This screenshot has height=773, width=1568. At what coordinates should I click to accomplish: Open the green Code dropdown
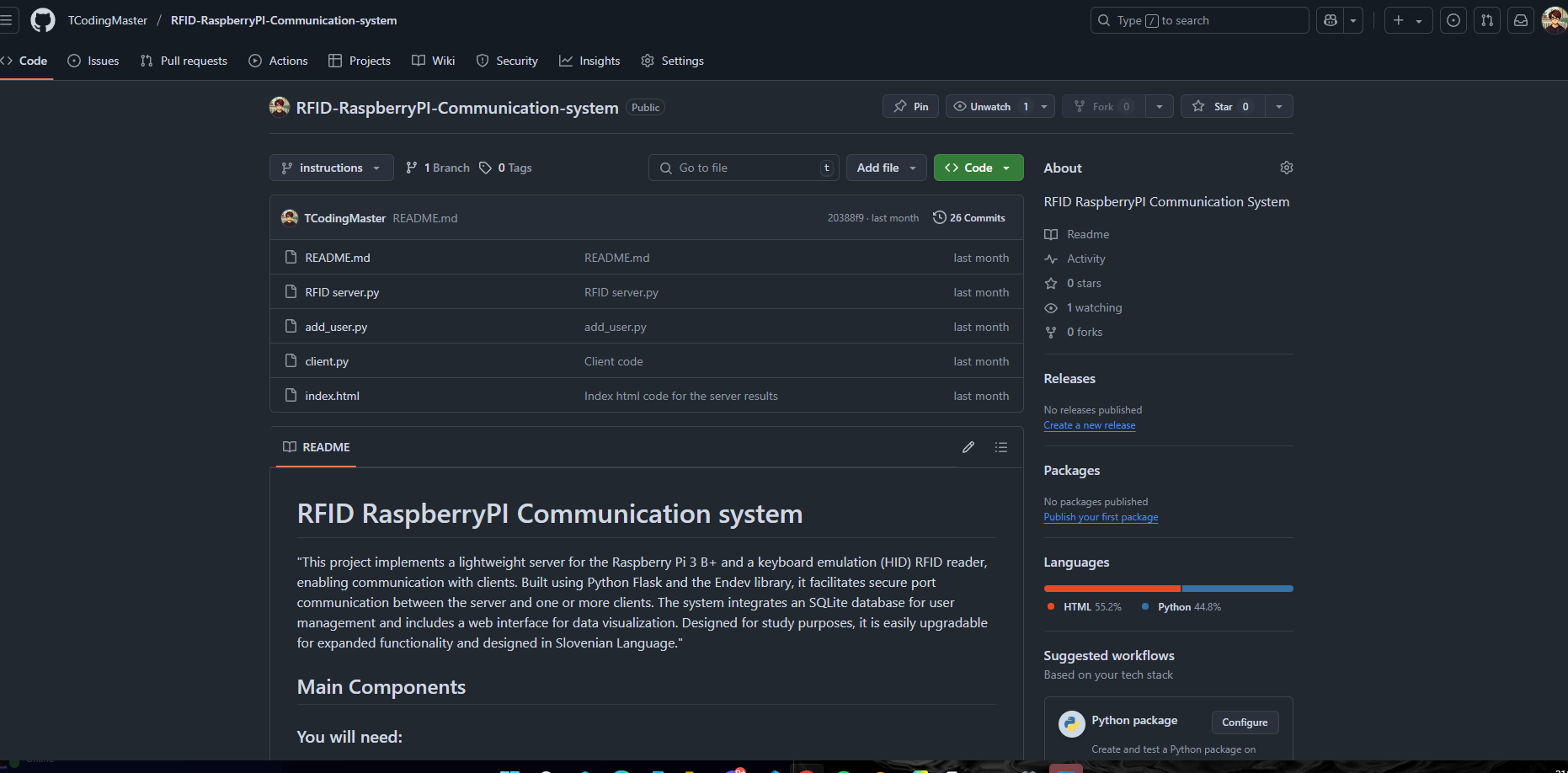click(x=978, y=168)
